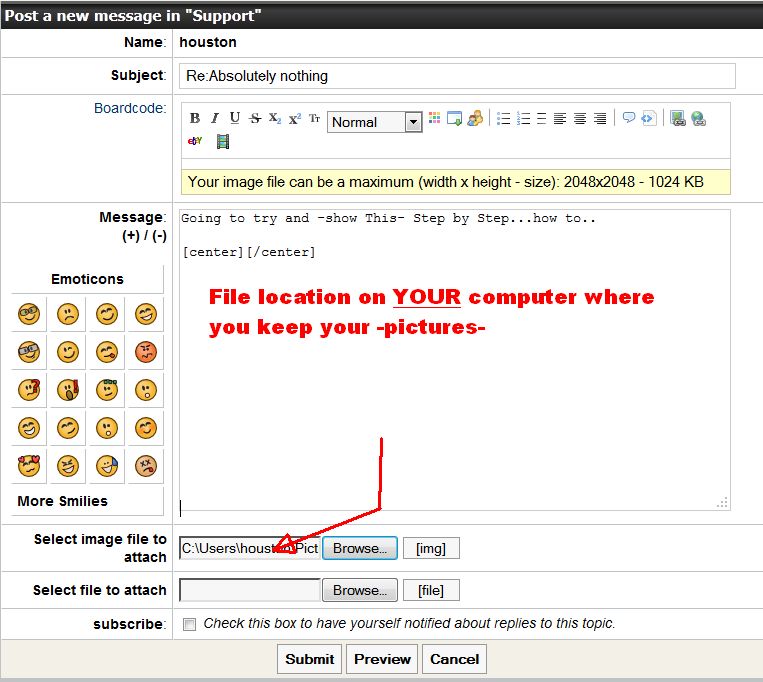Toggle bold formatting in the Boardcode toolbar

coord(195,118)
